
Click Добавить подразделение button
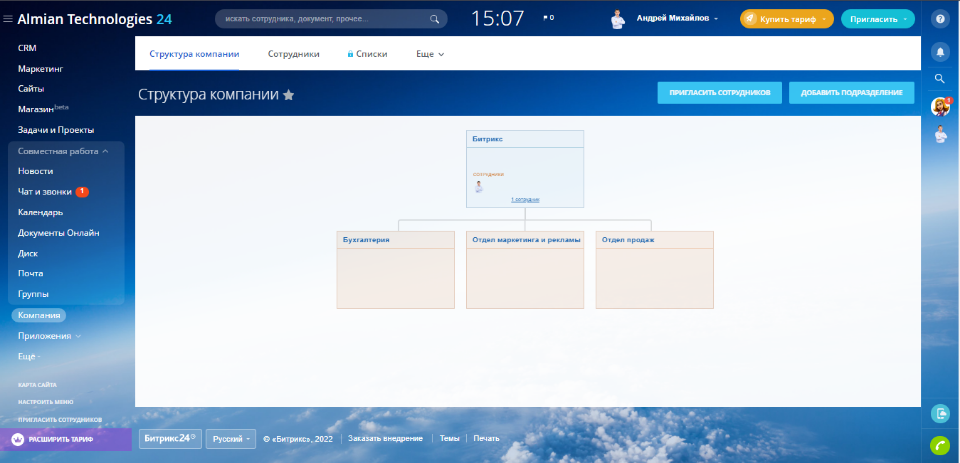coord(851,92)
